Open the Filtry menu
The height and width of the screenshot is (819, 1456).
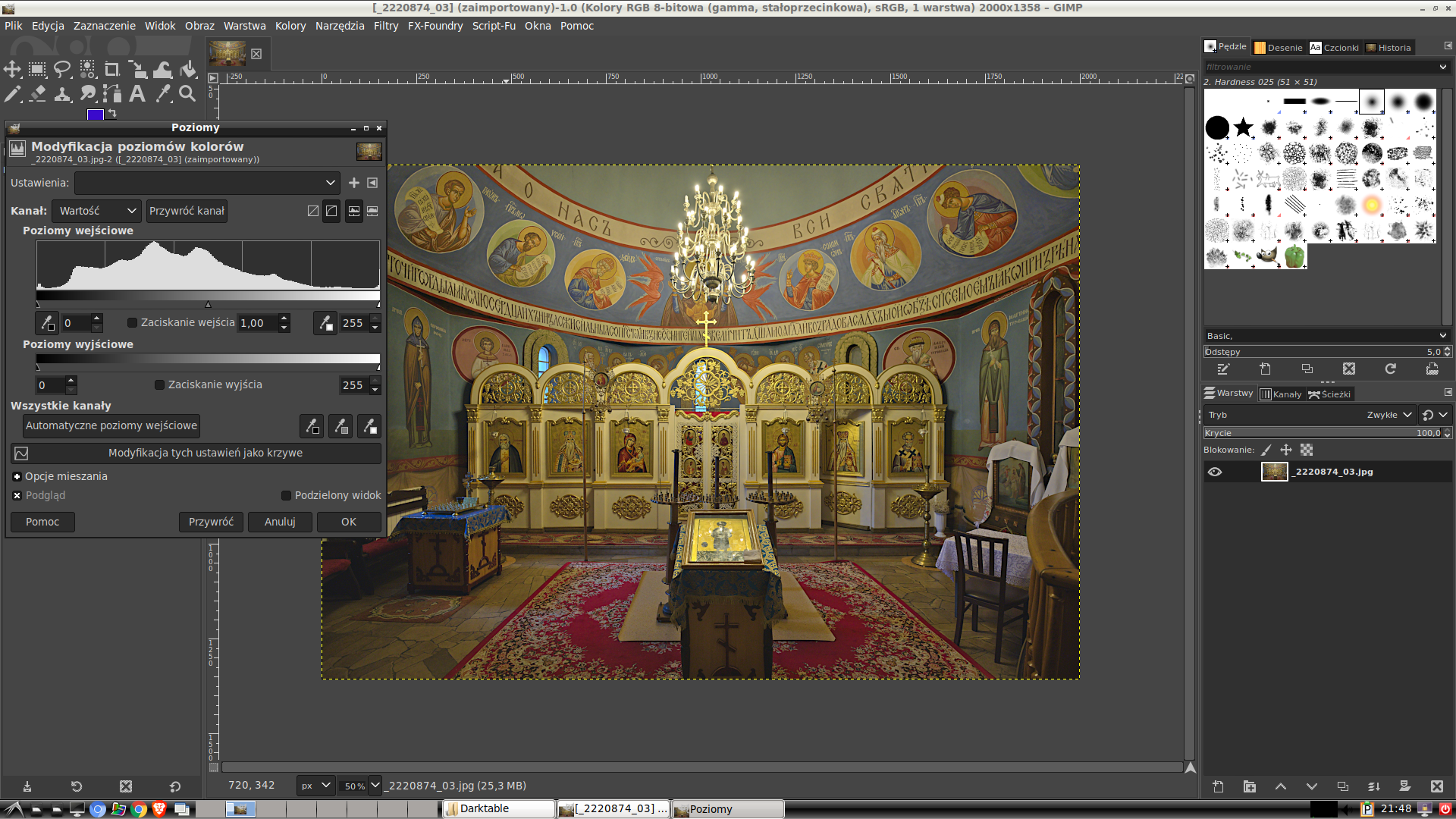[x=385, y=26]
